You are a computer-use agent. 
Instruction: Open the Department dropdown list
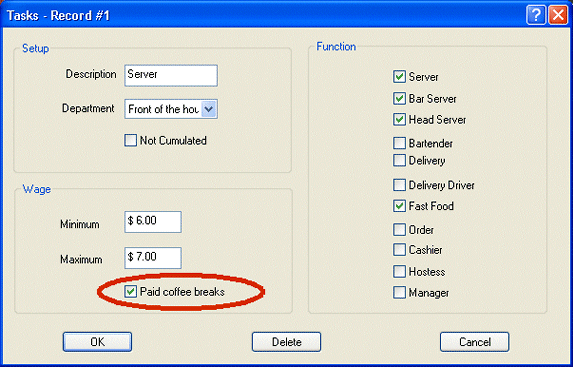(209, 109)
